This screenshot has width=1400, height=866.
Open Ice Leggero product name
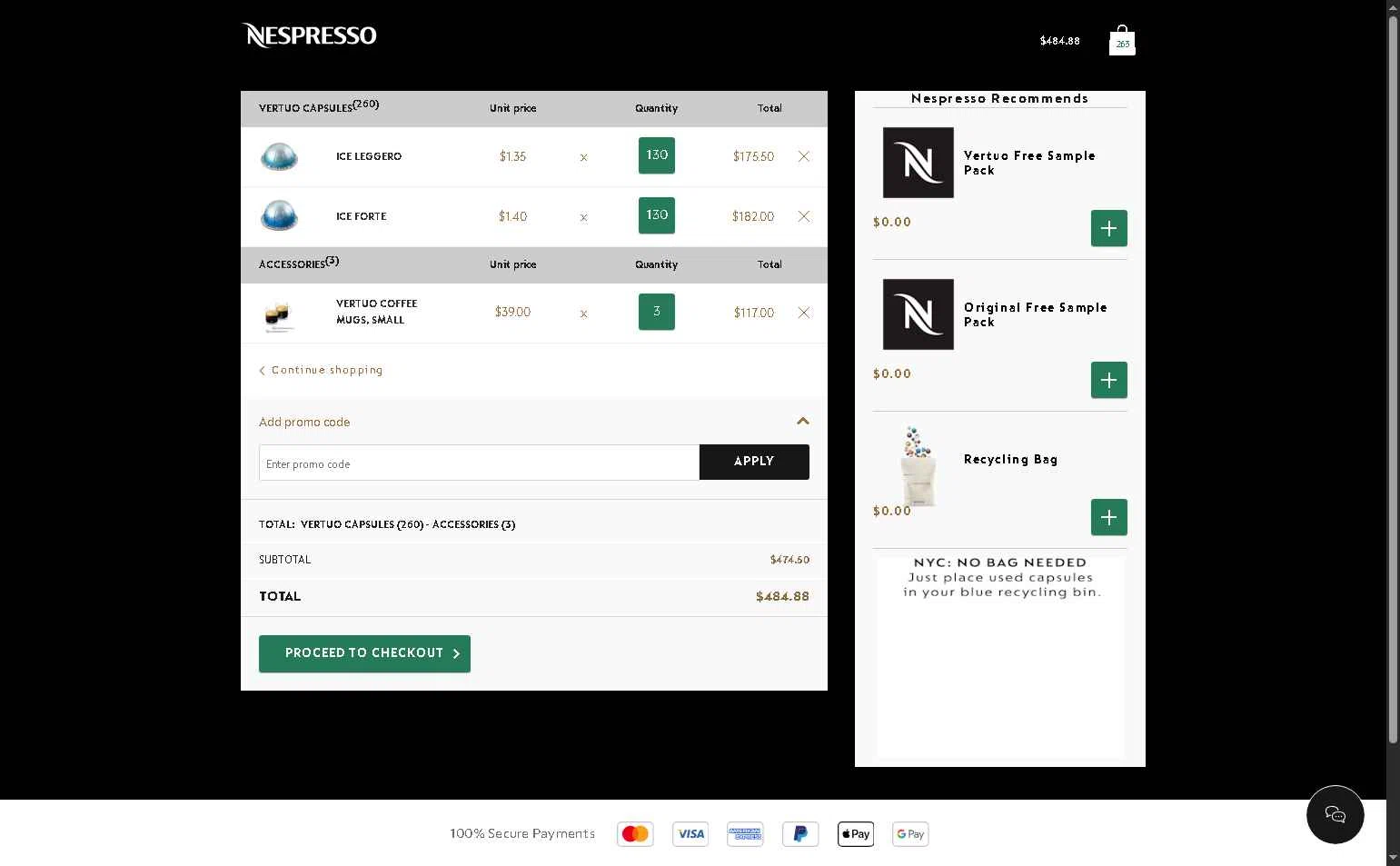pyautogui.click(x=369, y=156)
